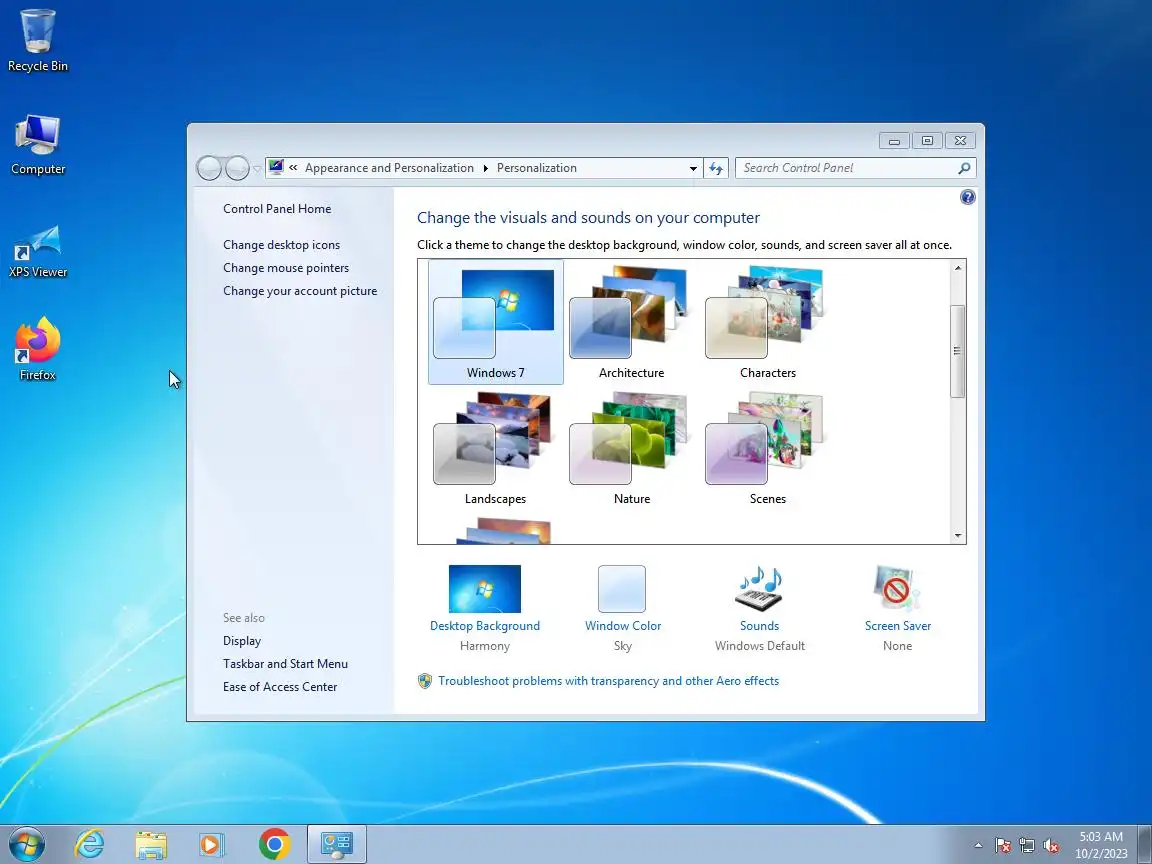The width and height of the screenshot is (1152, 864).
Task: Open the Display link under See also
Action: click(242, 641)
